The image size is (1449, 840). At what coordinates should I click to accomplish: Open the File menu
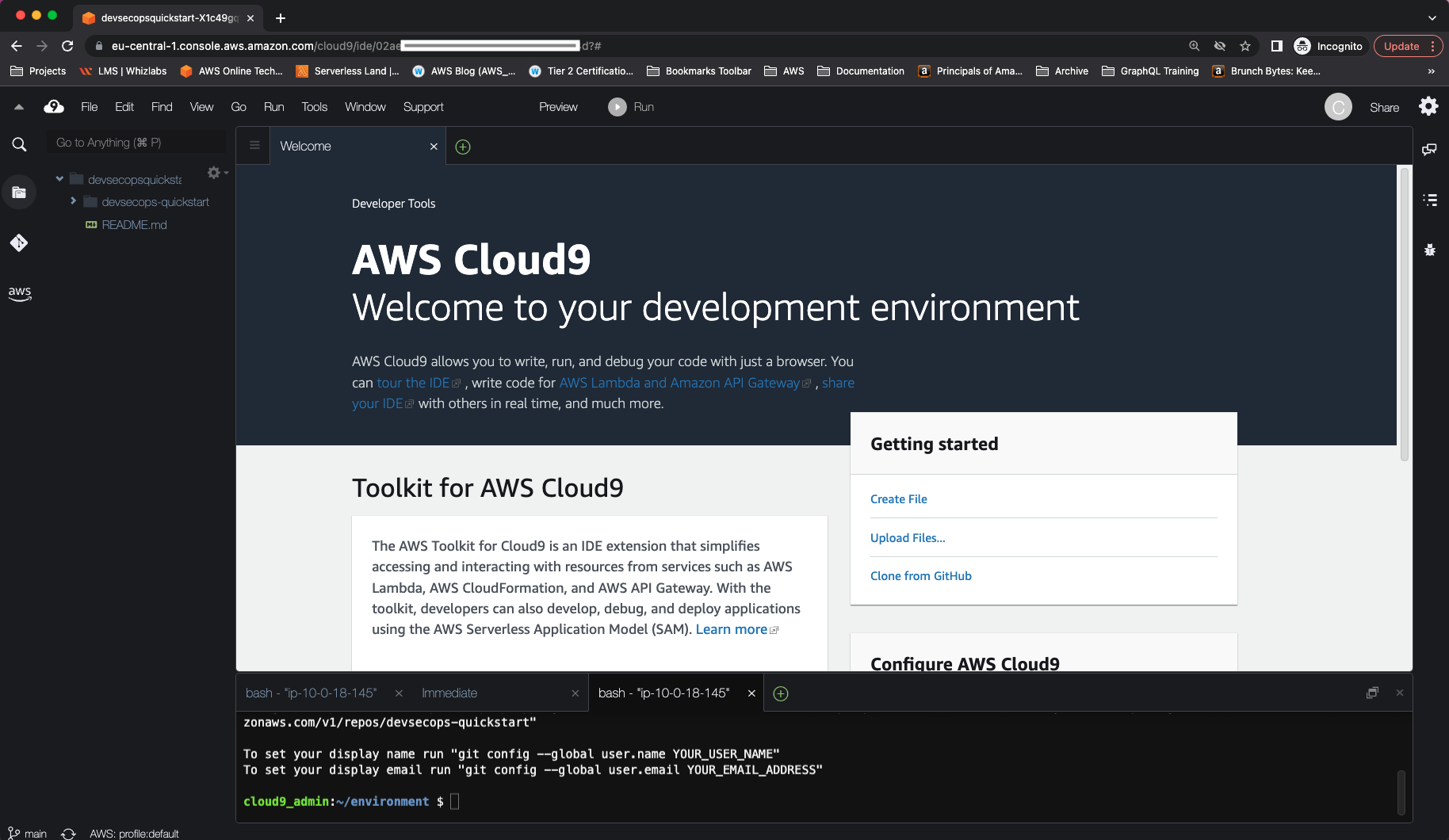[x=90, y=107]
